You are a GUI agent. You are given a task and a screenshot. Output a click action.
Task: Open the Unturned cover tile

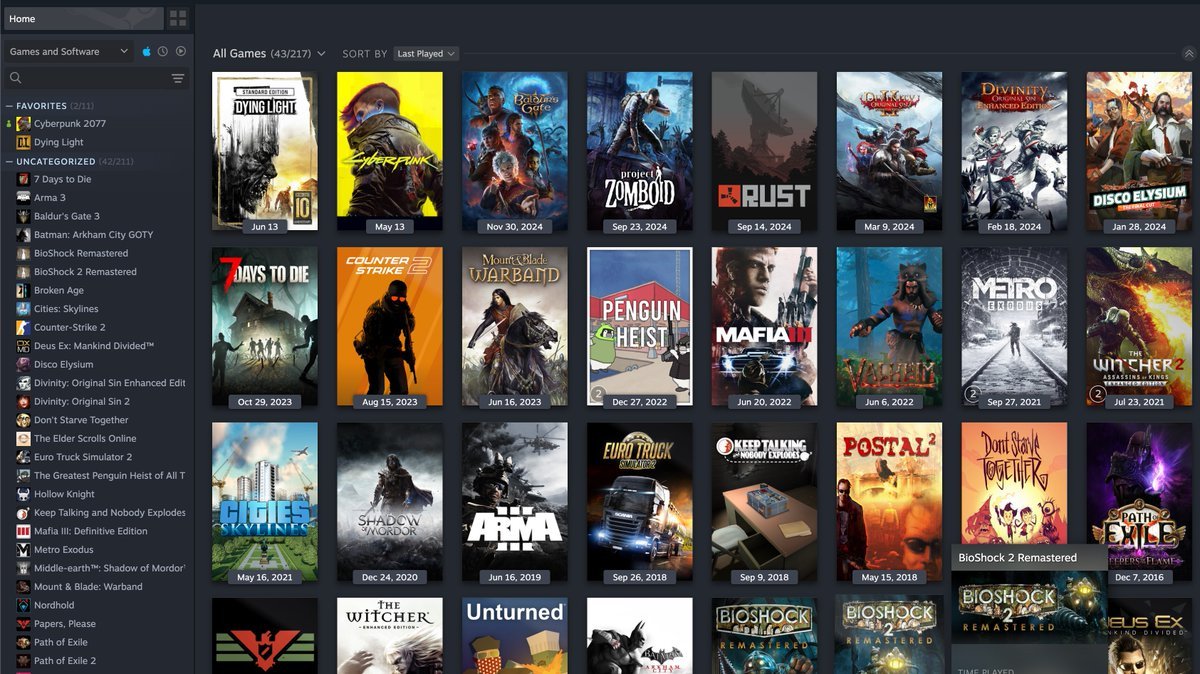[x=515, y=636]
